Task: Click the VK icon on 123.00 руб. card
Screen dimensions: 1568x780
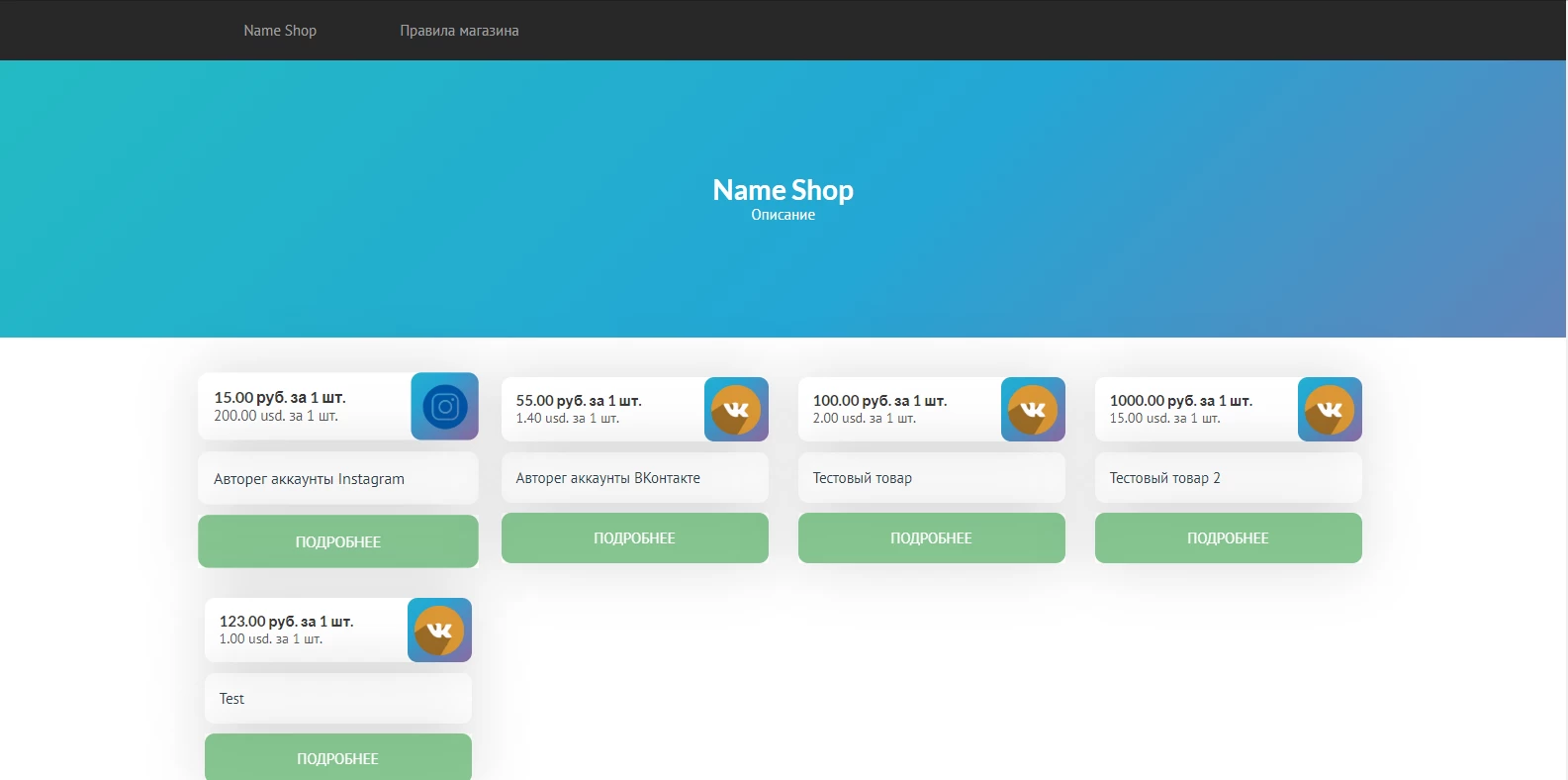Action: (439, 630)
